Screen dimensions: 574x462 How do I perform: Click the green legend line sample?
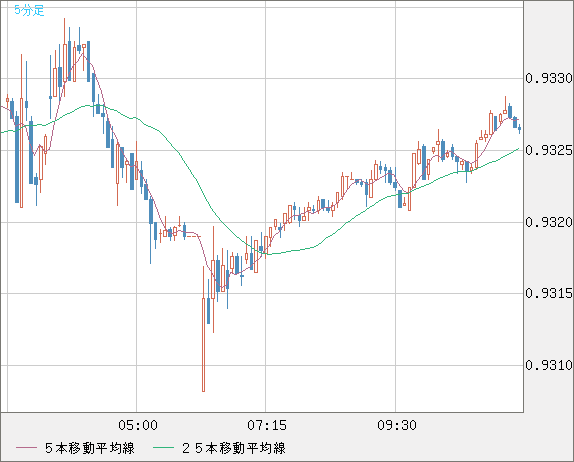click(x=163, y=448)
